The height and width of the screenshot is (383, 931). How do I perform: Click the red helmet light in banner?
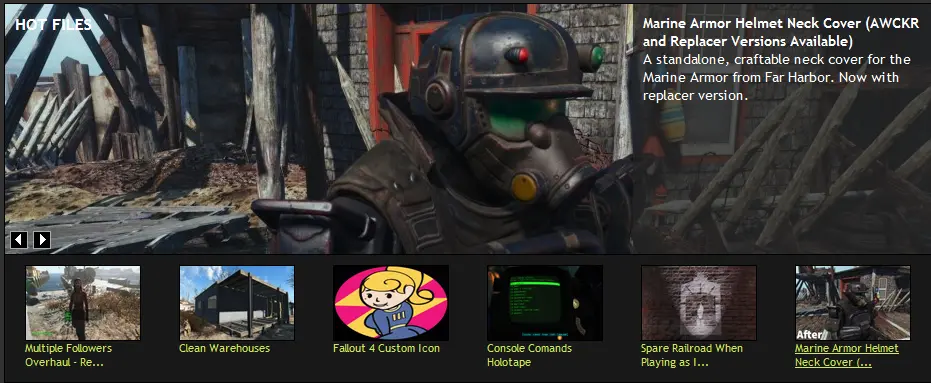pos(518,55)
